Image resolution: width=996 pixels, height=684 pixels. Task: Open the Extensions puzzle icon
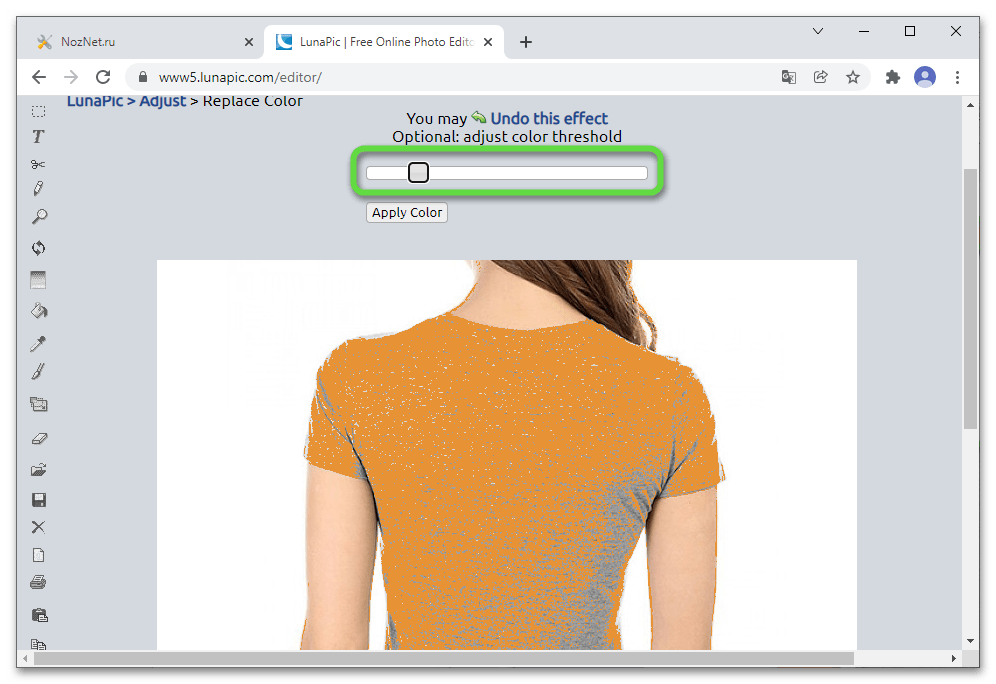[x=892, y=77]
